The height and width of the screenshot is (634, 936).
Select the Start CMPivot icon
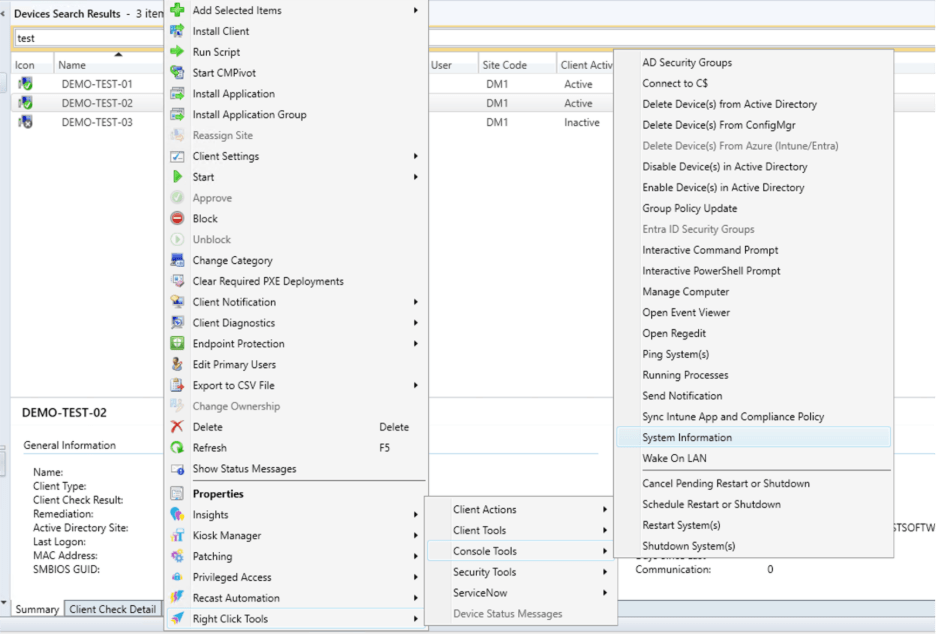tap(177, 73)
